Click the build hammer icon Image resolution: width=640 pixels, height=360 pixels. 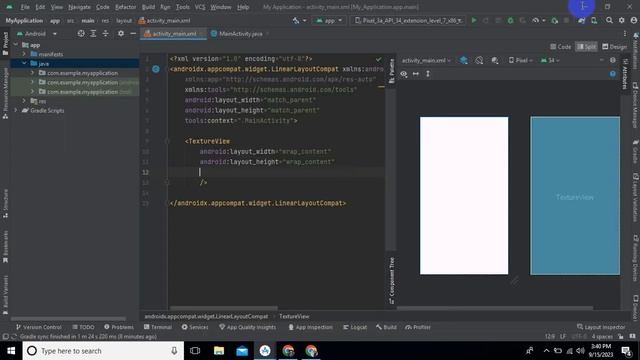click(296, 20)
